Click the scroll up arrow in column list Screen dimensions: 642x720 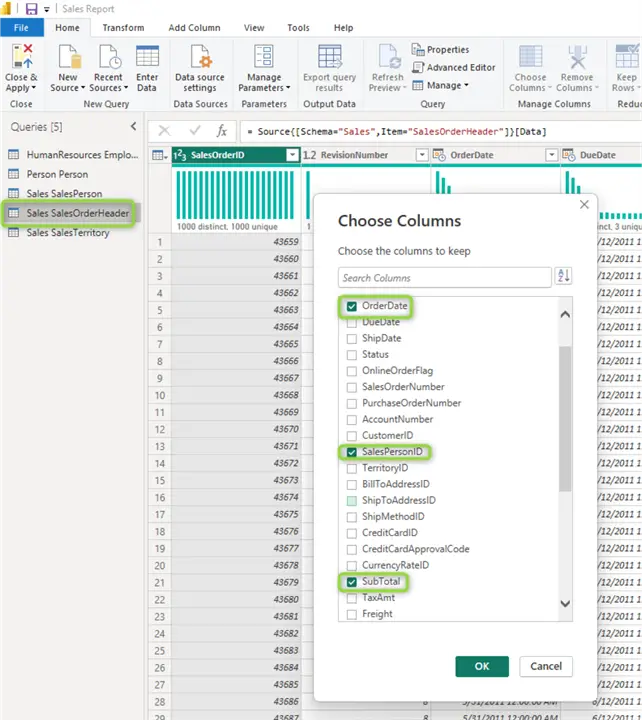point(565,314)
